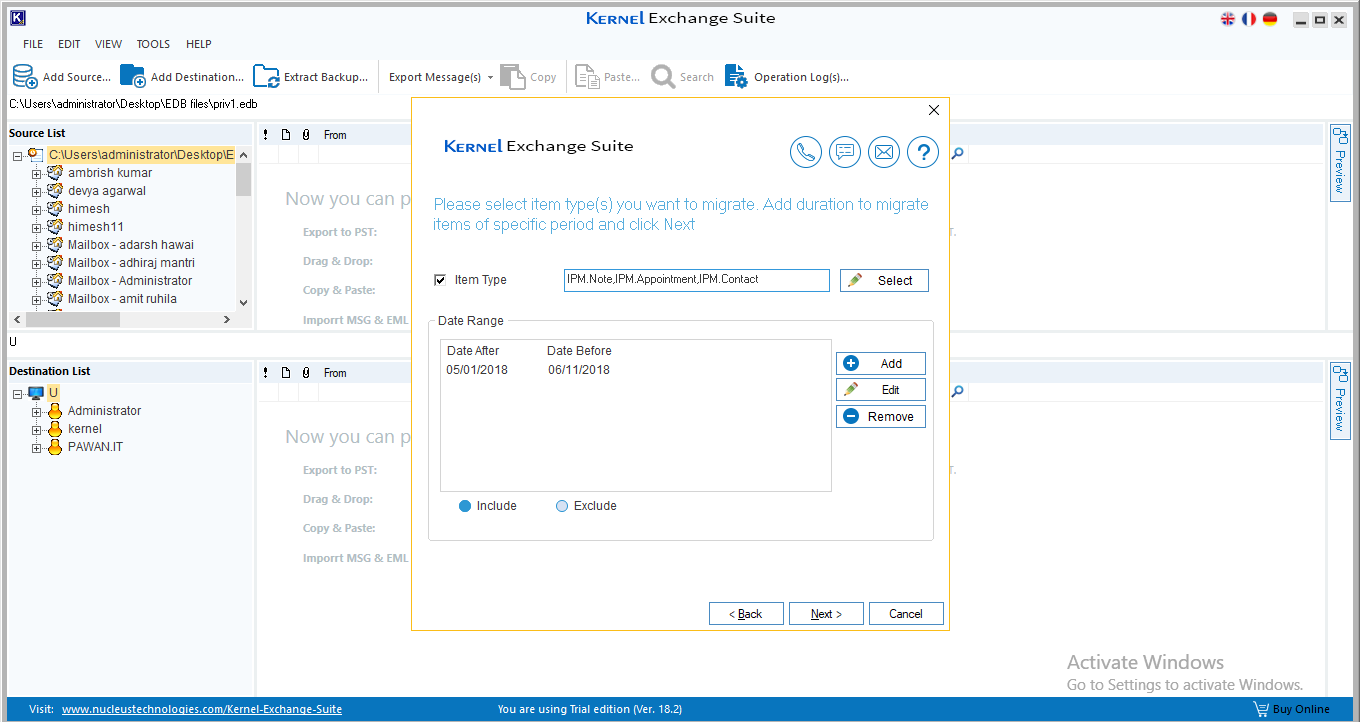Click user icon of PAWAN.IT
Viewport: 1360px width, 722px height.
[x=55, y=447]
